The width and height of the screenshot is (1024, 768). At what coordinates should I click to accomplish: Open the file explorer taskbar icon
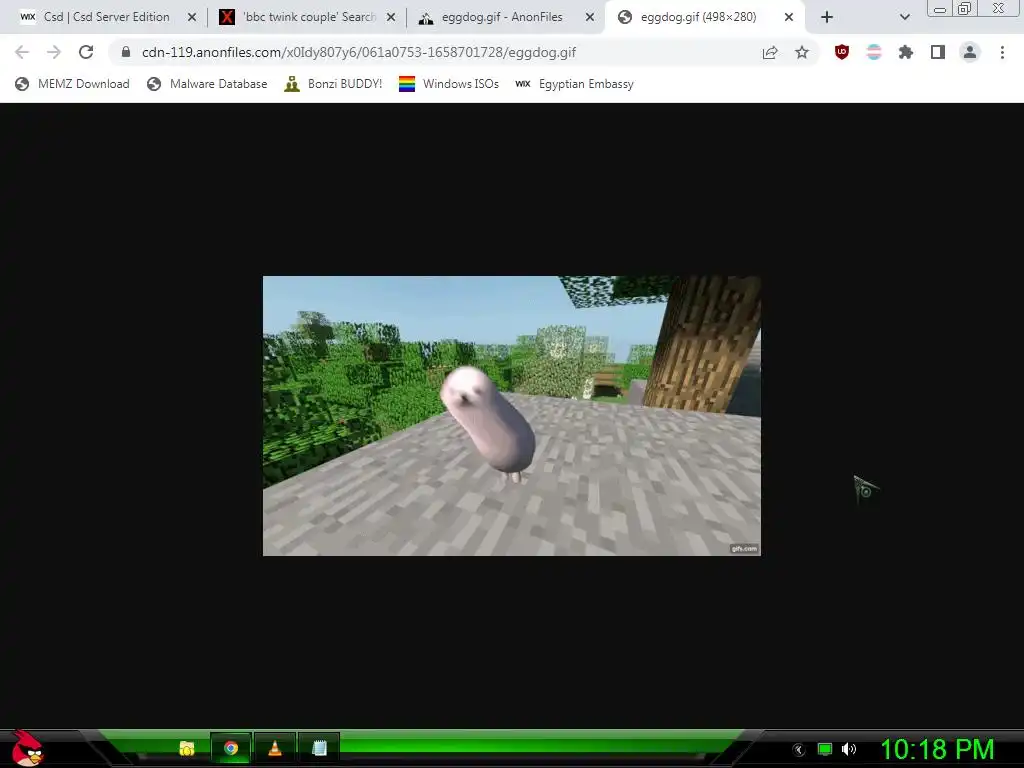[187, 748]
